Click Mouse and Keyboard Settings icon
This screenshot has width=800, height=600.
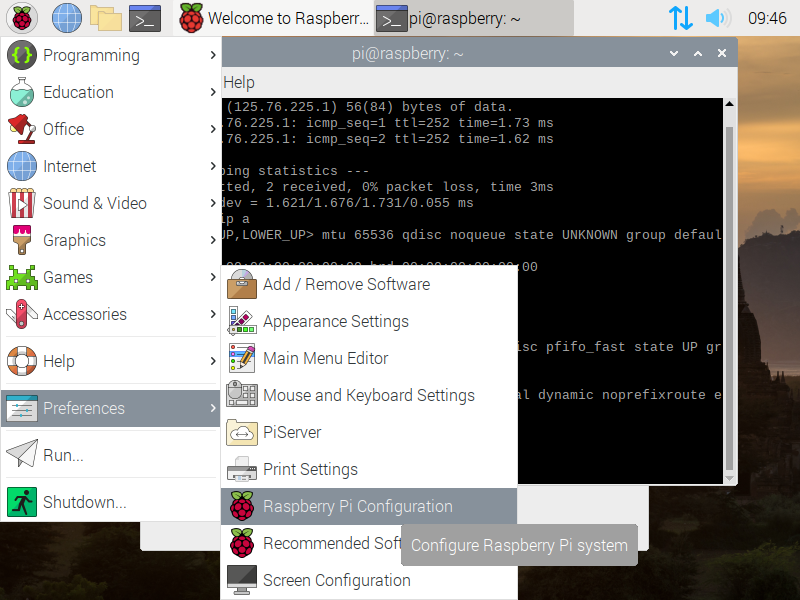[242, 394]
